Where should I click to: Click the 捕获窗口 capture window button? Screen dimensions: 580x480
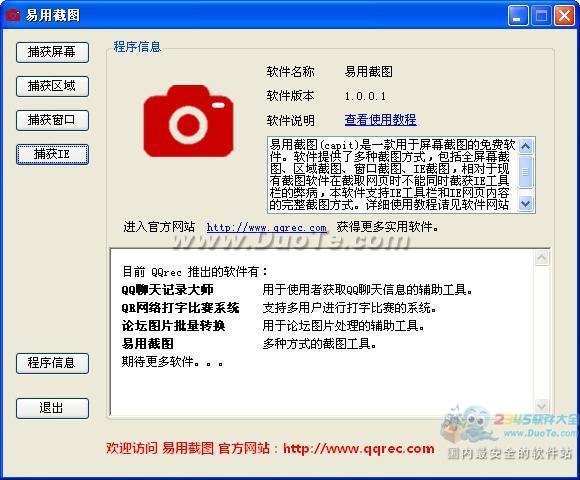52,120
